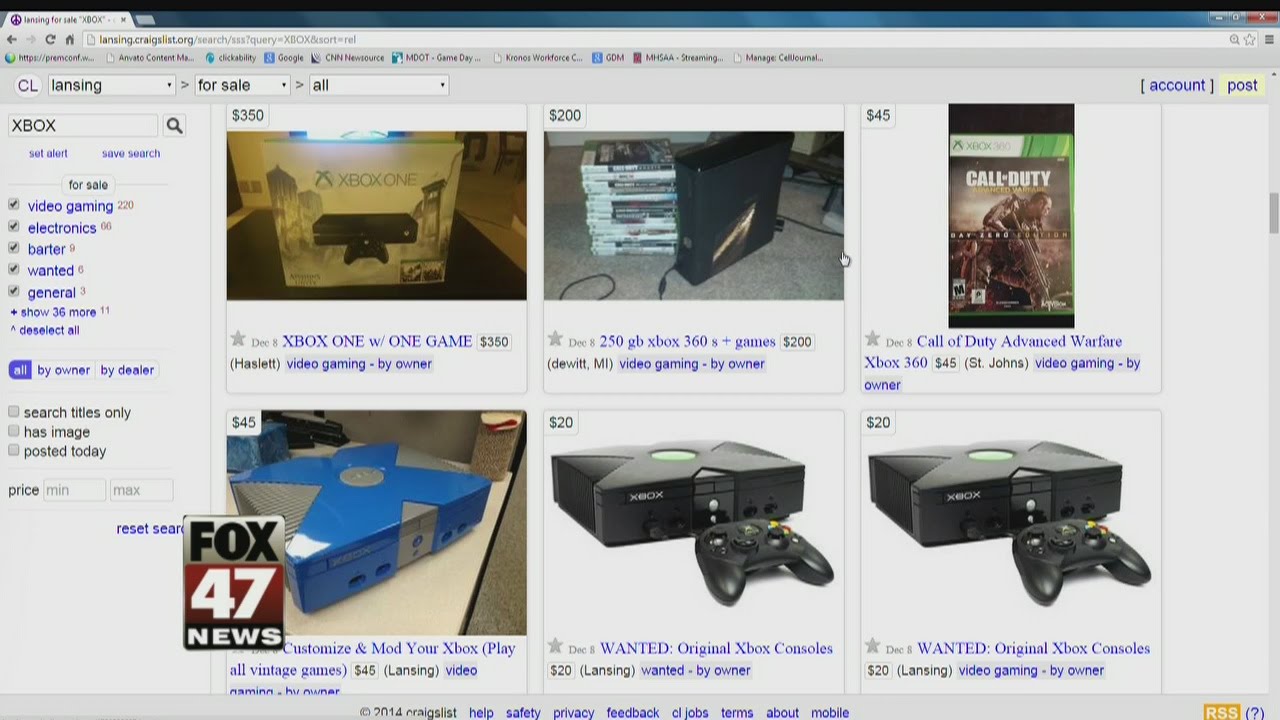Open the Anvato Content Ma... bookmark

pyautogui.click(x=149, y=58)
